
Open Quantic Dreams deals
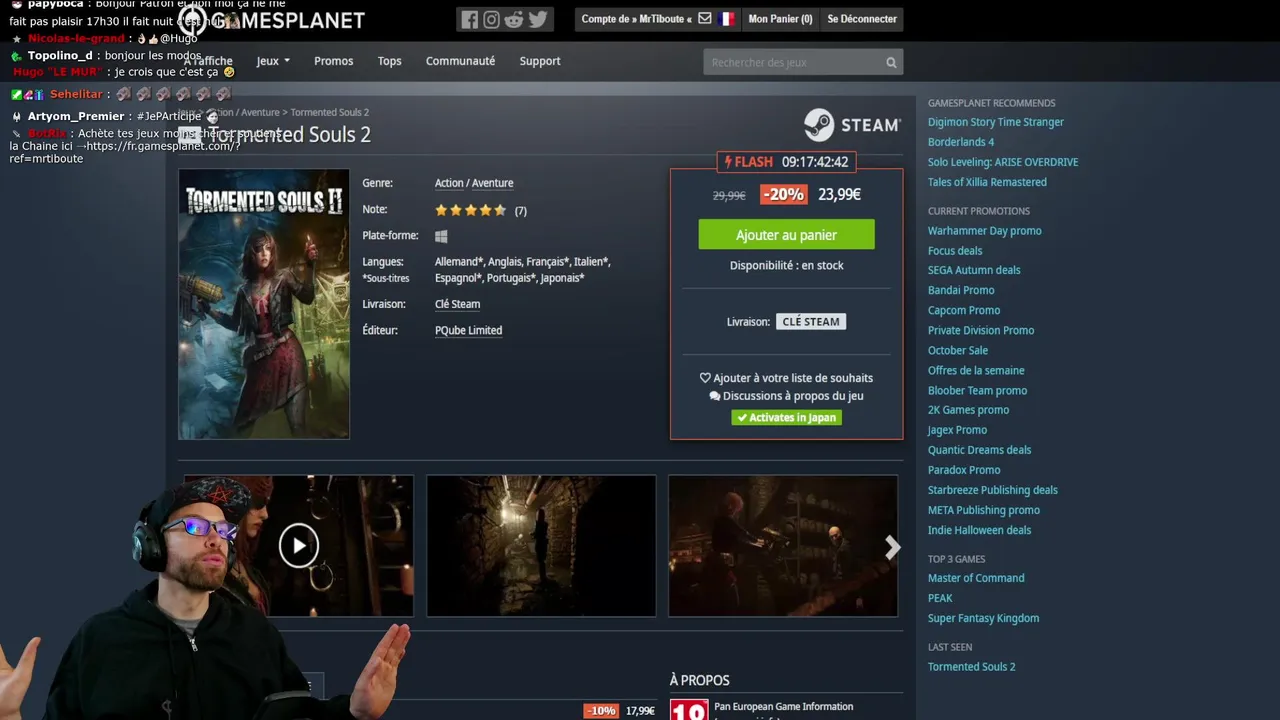979,450
